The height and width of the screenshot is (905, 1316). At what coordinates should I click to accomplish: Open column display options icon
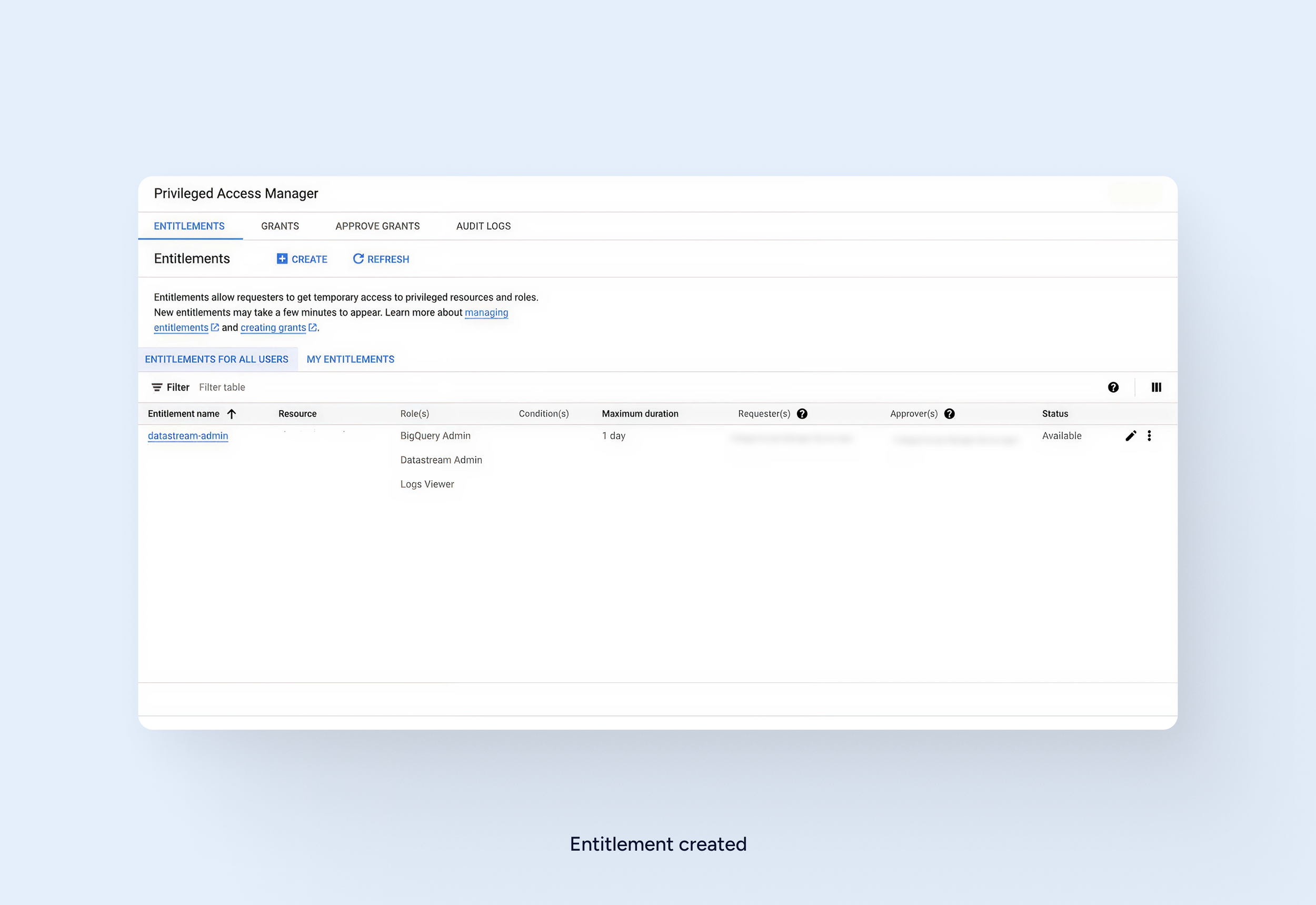click(x=1156, y=387)
